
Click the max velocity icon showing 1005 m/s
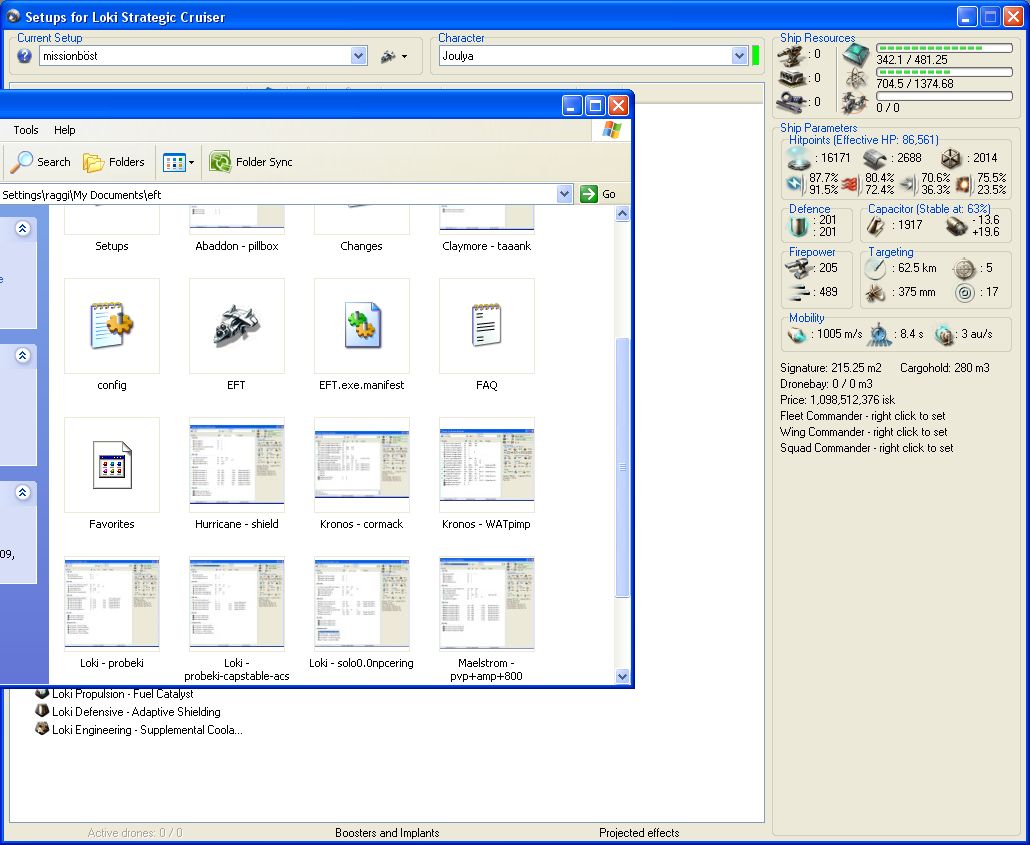point(797,334)
